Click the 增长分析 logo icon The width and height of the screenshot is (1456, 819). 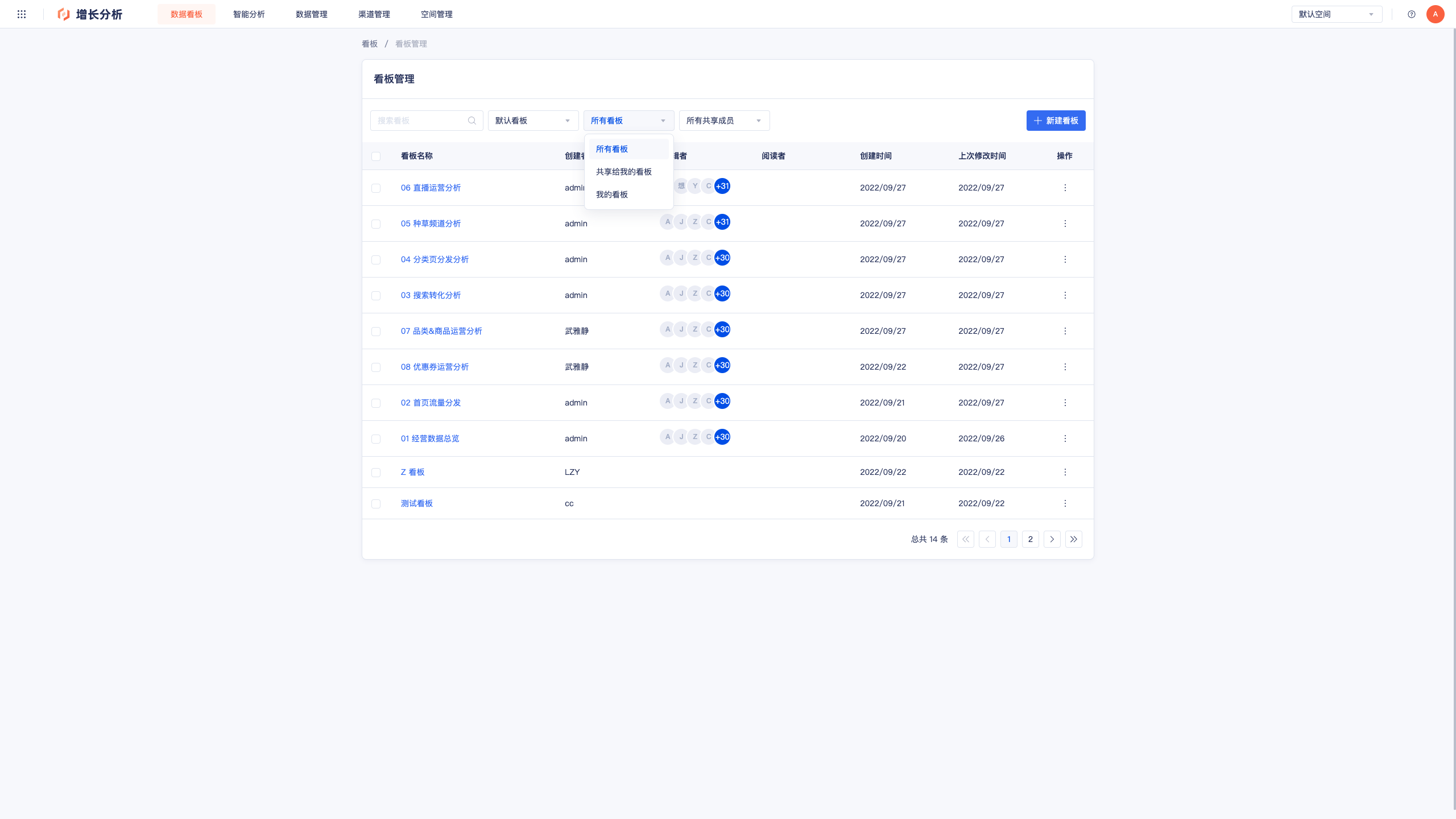coord(64,14)
